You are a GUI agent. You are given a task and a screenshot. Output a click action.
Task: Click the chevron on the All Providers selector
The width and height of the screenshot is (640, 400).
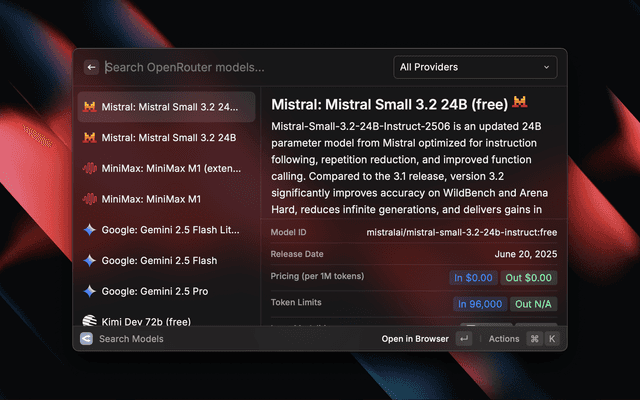tap(546, 67)
